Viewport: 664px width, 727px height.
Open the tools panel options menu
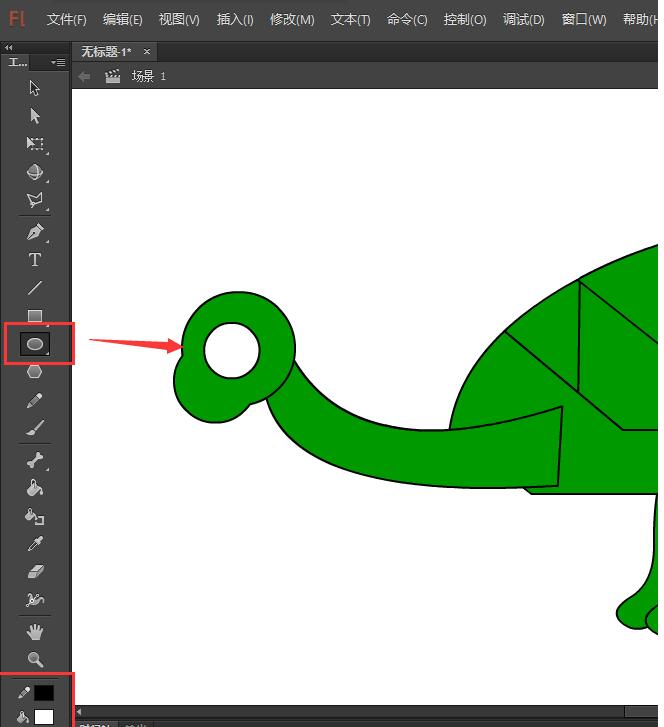(x=58, y=63)
